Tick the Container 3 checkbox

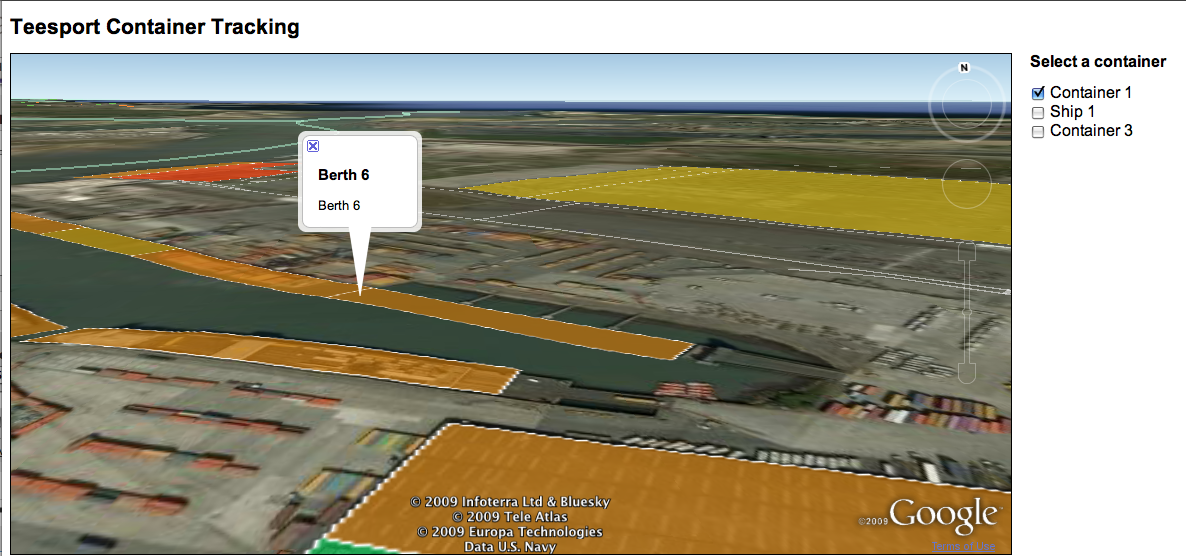(1038, 131)
